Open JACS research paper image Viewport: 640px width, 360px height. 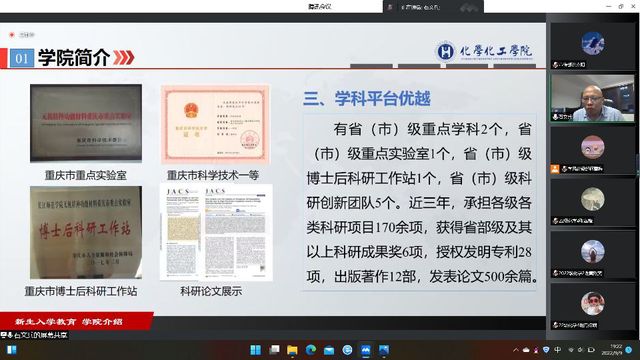coord(216,233)
